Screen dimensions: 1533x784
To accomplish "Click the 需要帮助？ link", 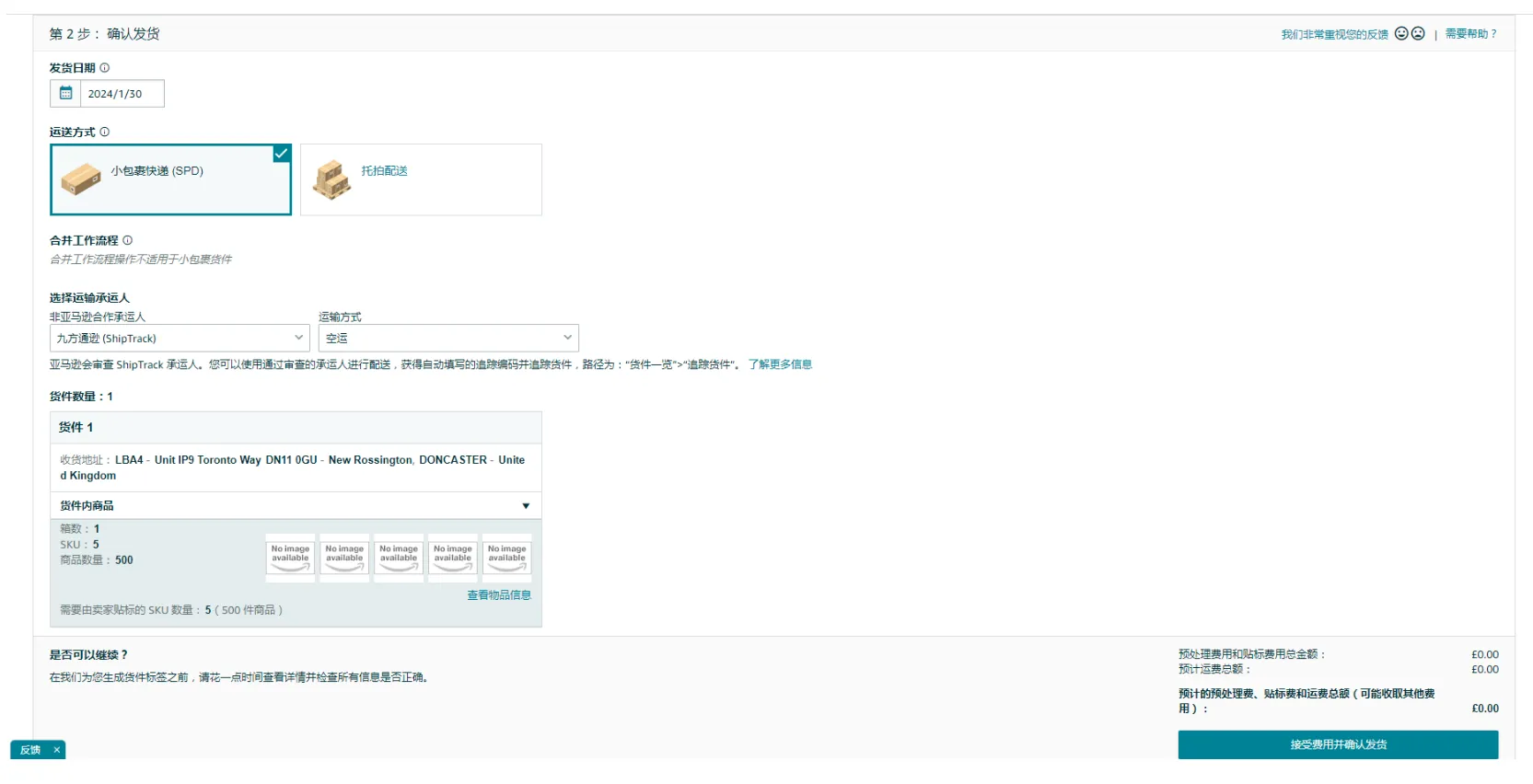I will coord(1470,34).
